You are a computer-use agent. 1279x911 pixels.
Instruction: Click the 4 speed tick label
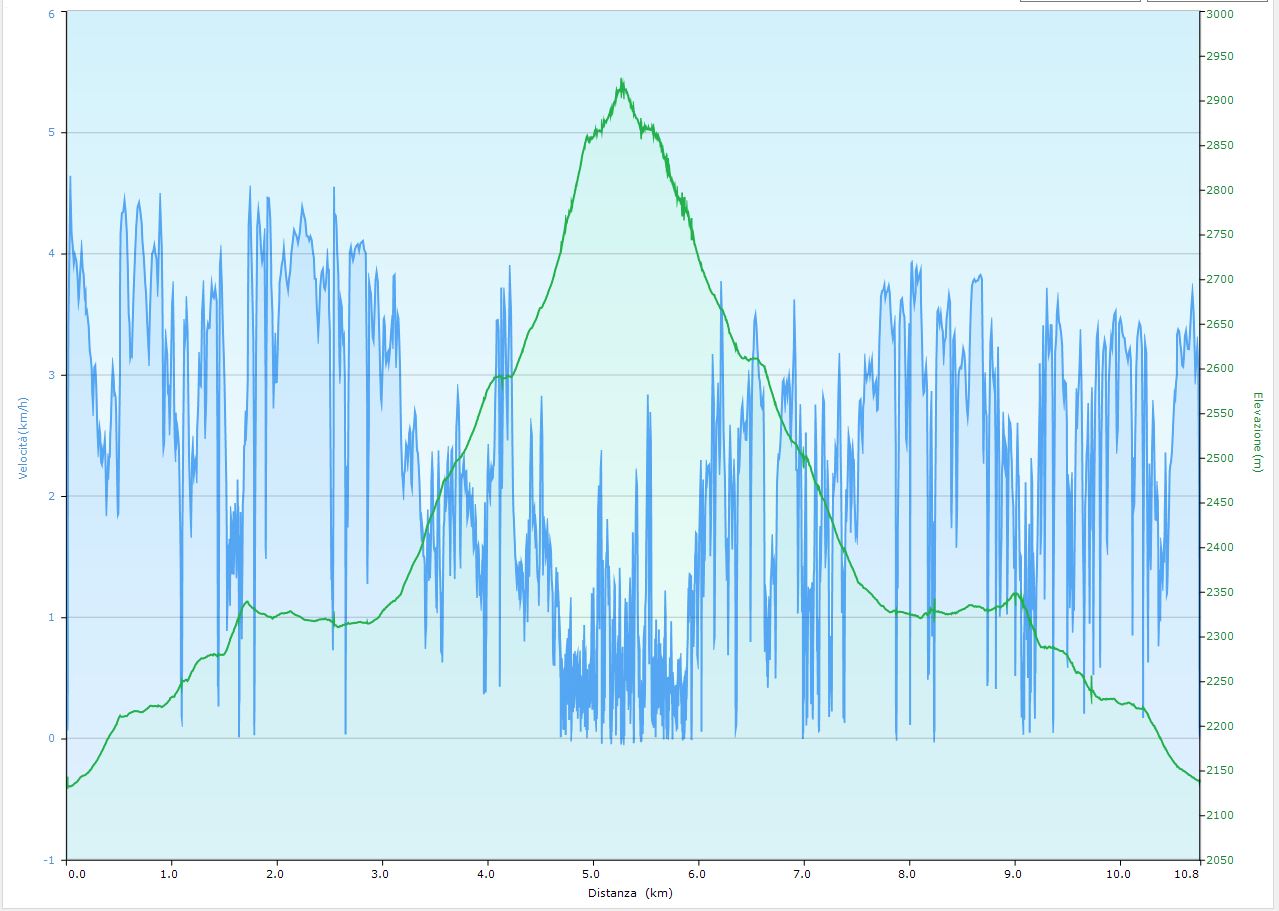point(51,254)
